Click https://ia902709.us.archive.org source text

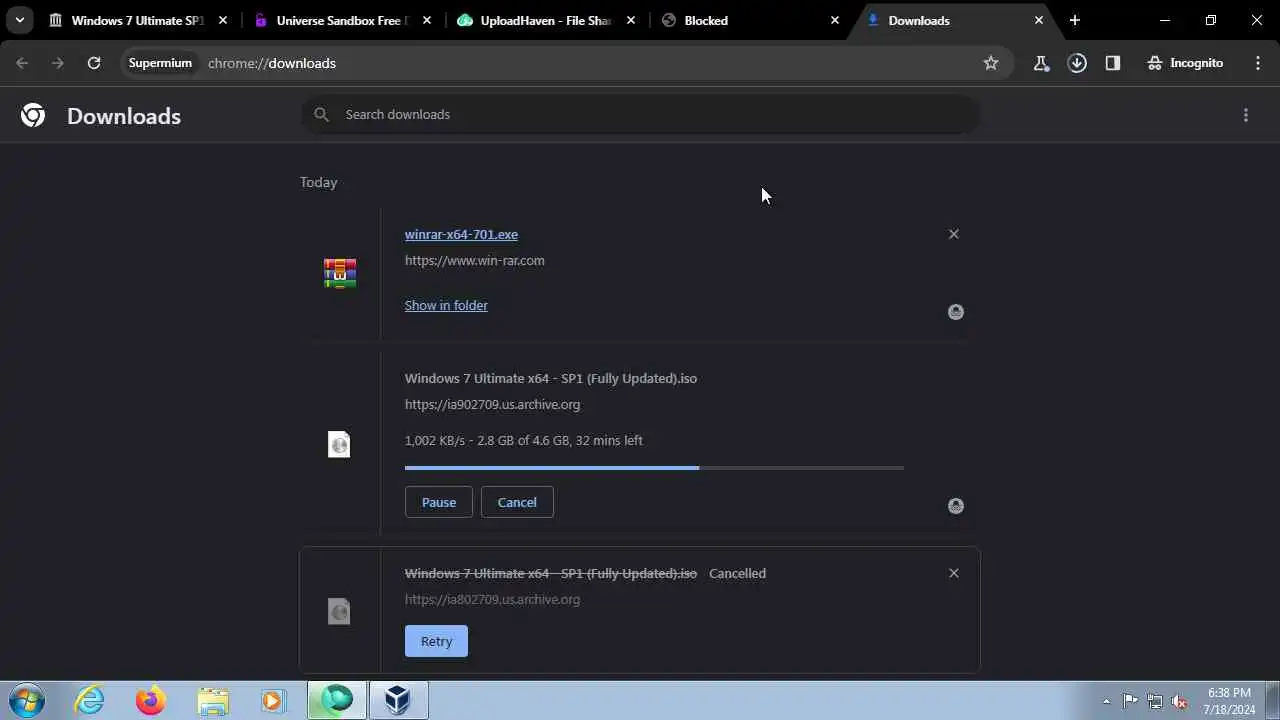(492, 404)
